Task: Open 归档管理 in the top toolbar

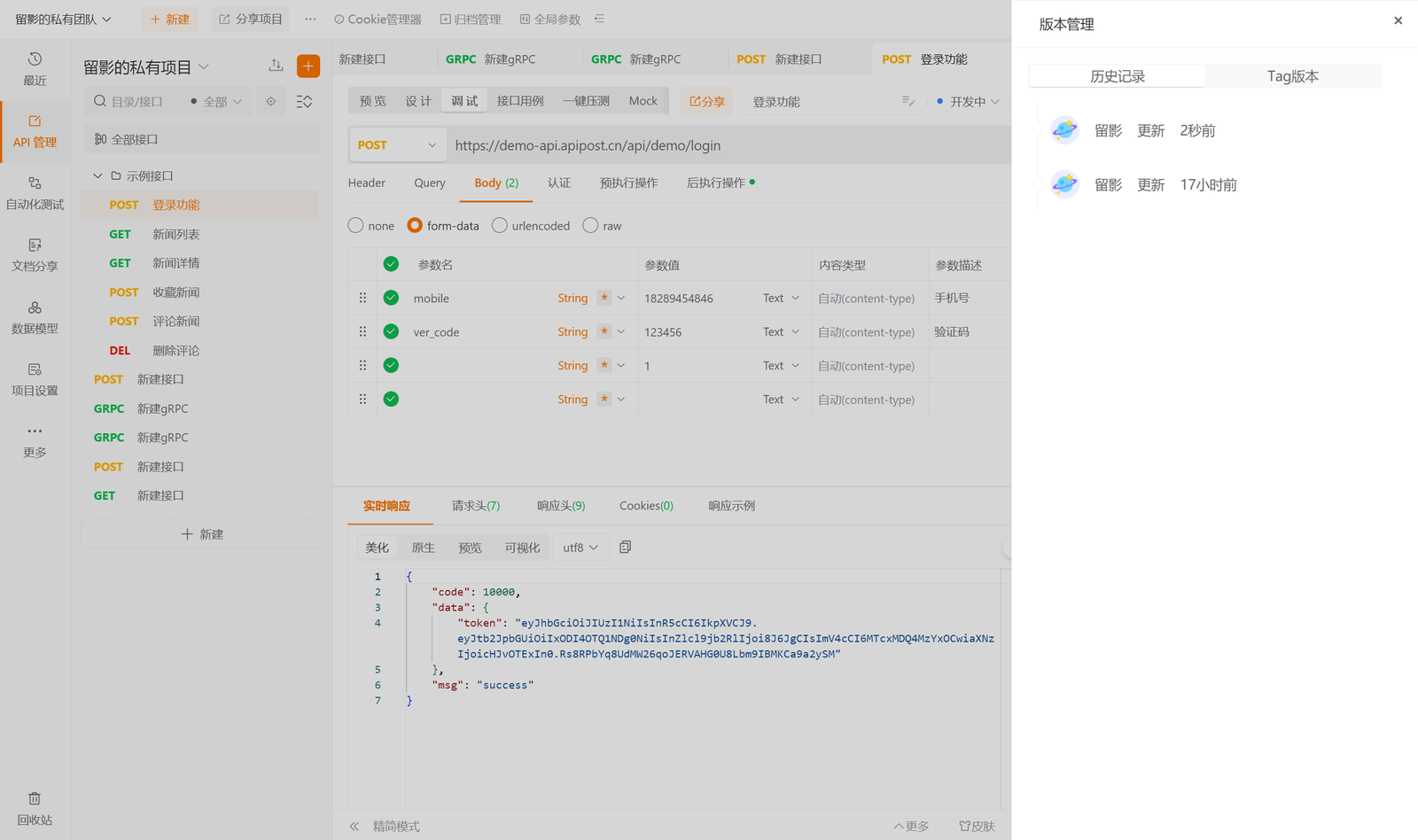Action: (471, 19)
